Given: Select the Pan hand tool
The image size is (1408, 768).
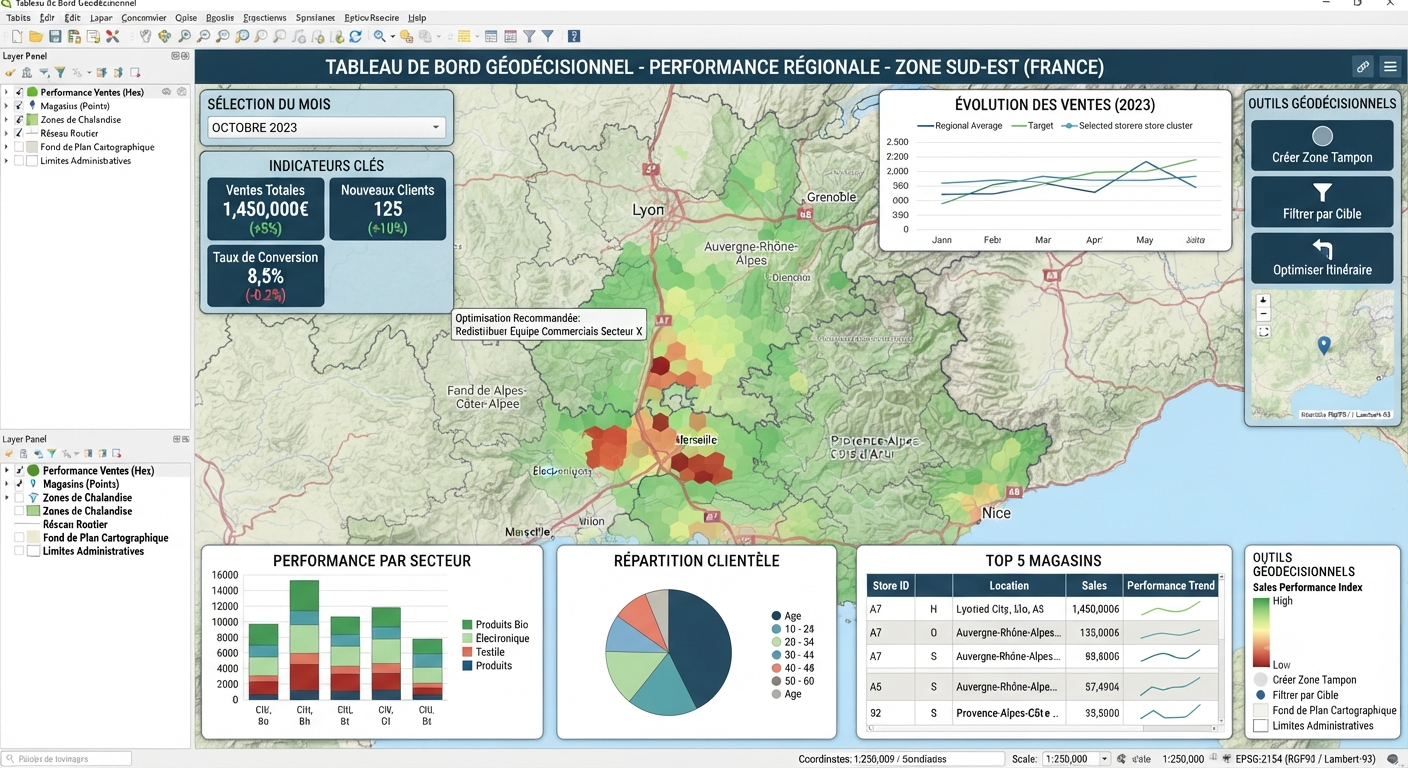Looking at the screenshot, I should pos(146,36).
